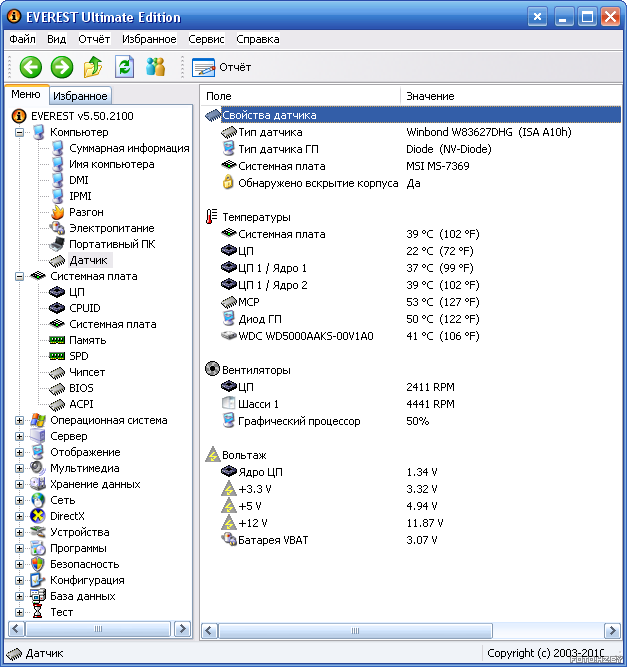
Task: Click the Поле column header
Action: tap(300, 96)
